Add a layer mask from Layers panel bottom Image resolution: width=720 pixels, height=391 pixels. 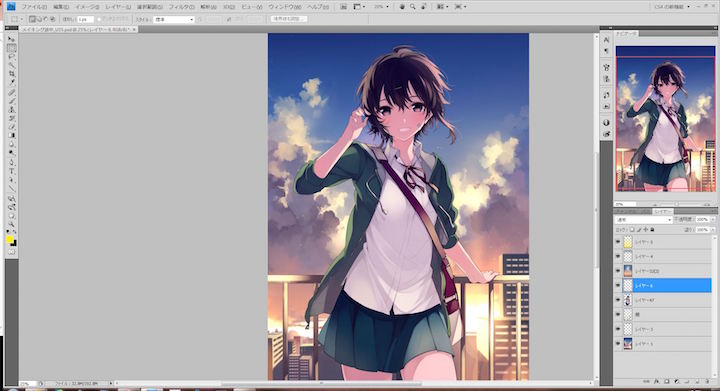coord(667,381)
